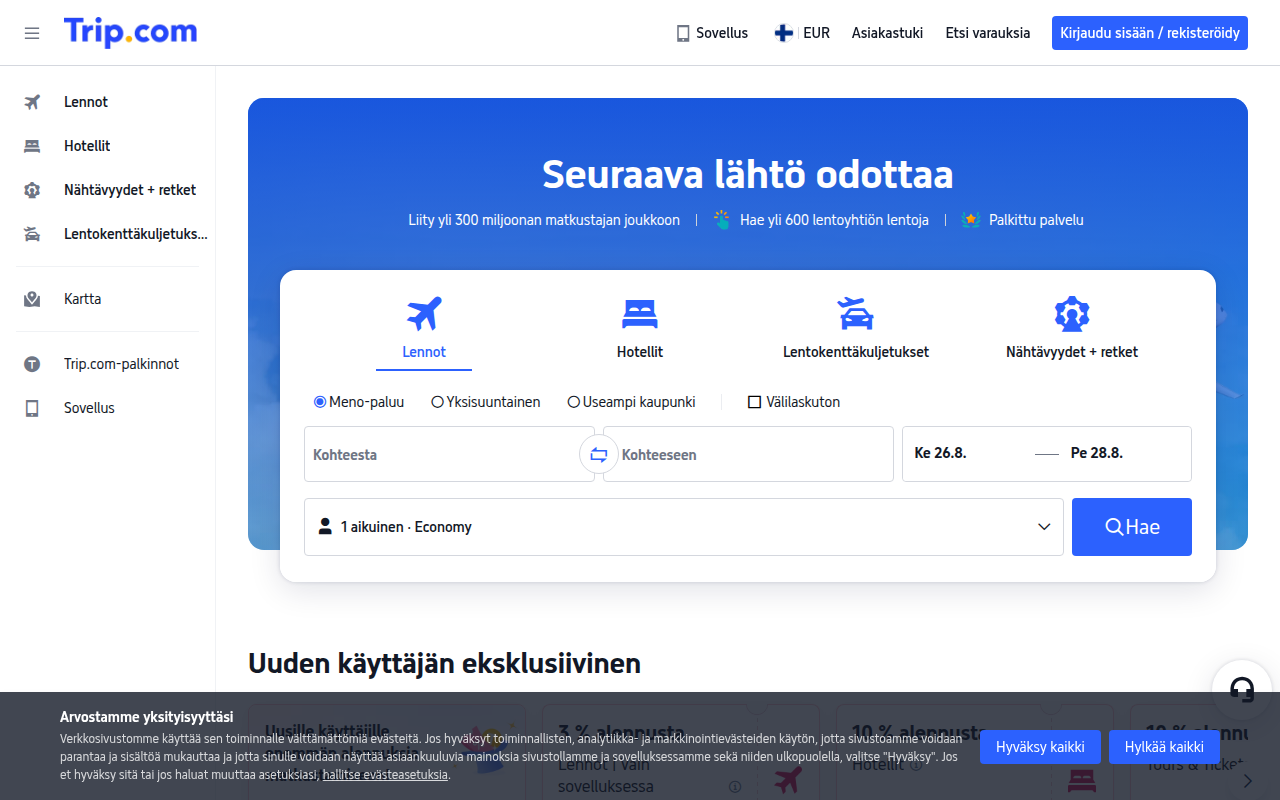Click the Hotellit sidebar label
Viewport: 1280px width, 800px height.
tap(87, 146)
